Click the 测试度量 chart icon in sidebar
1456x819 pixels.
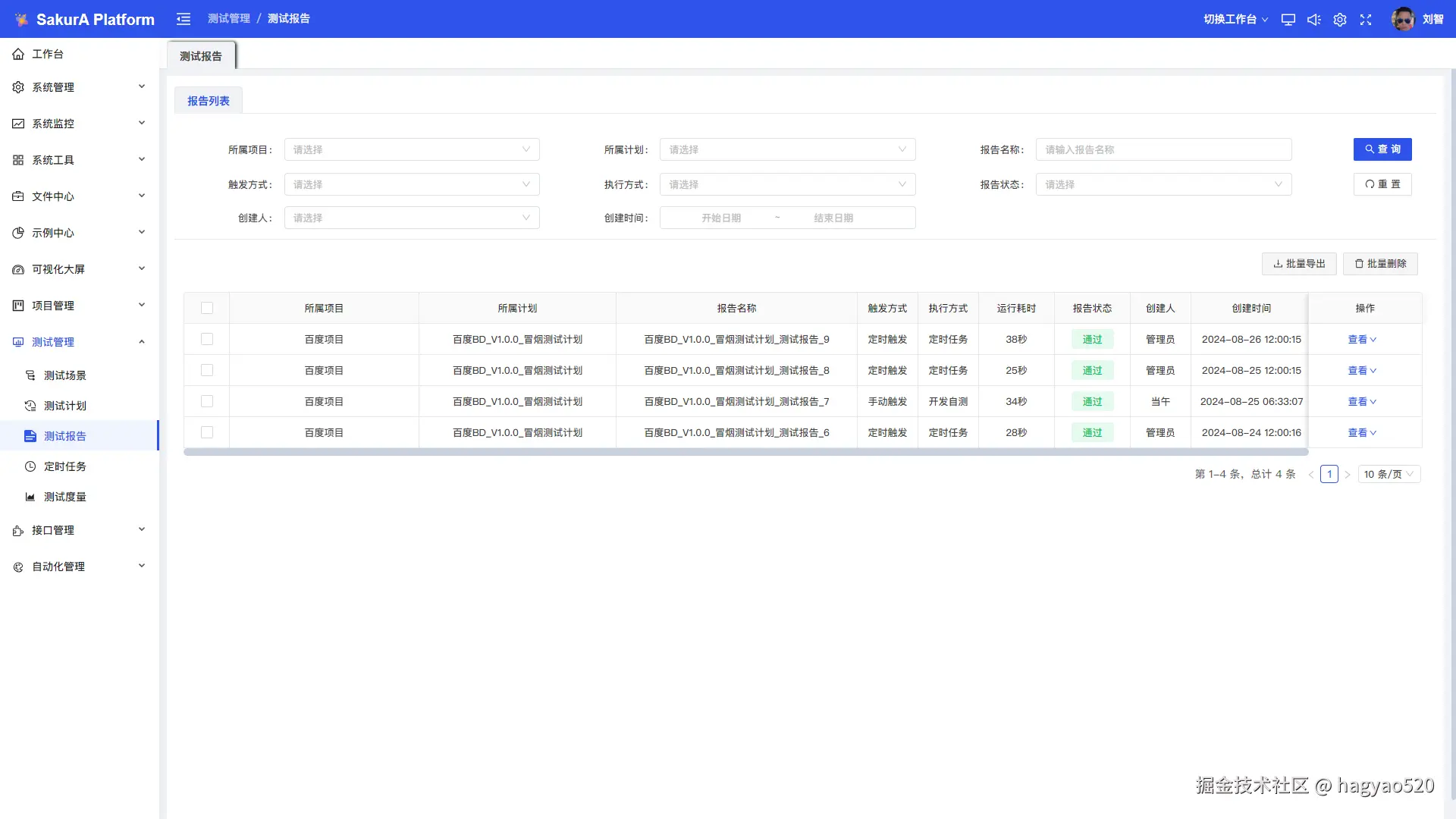[x=30, y=497]
